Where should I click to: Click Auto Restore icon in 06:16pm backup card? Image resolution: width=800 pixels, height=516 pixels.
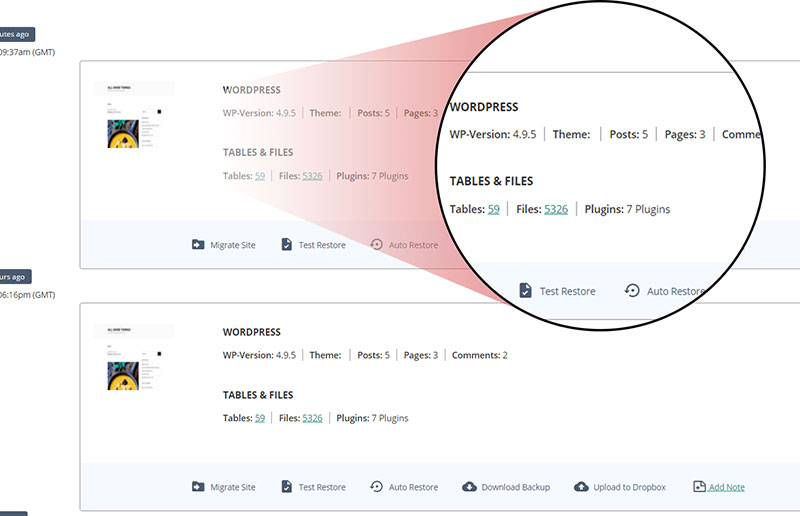pyautogui.click(x=377, y=486)
